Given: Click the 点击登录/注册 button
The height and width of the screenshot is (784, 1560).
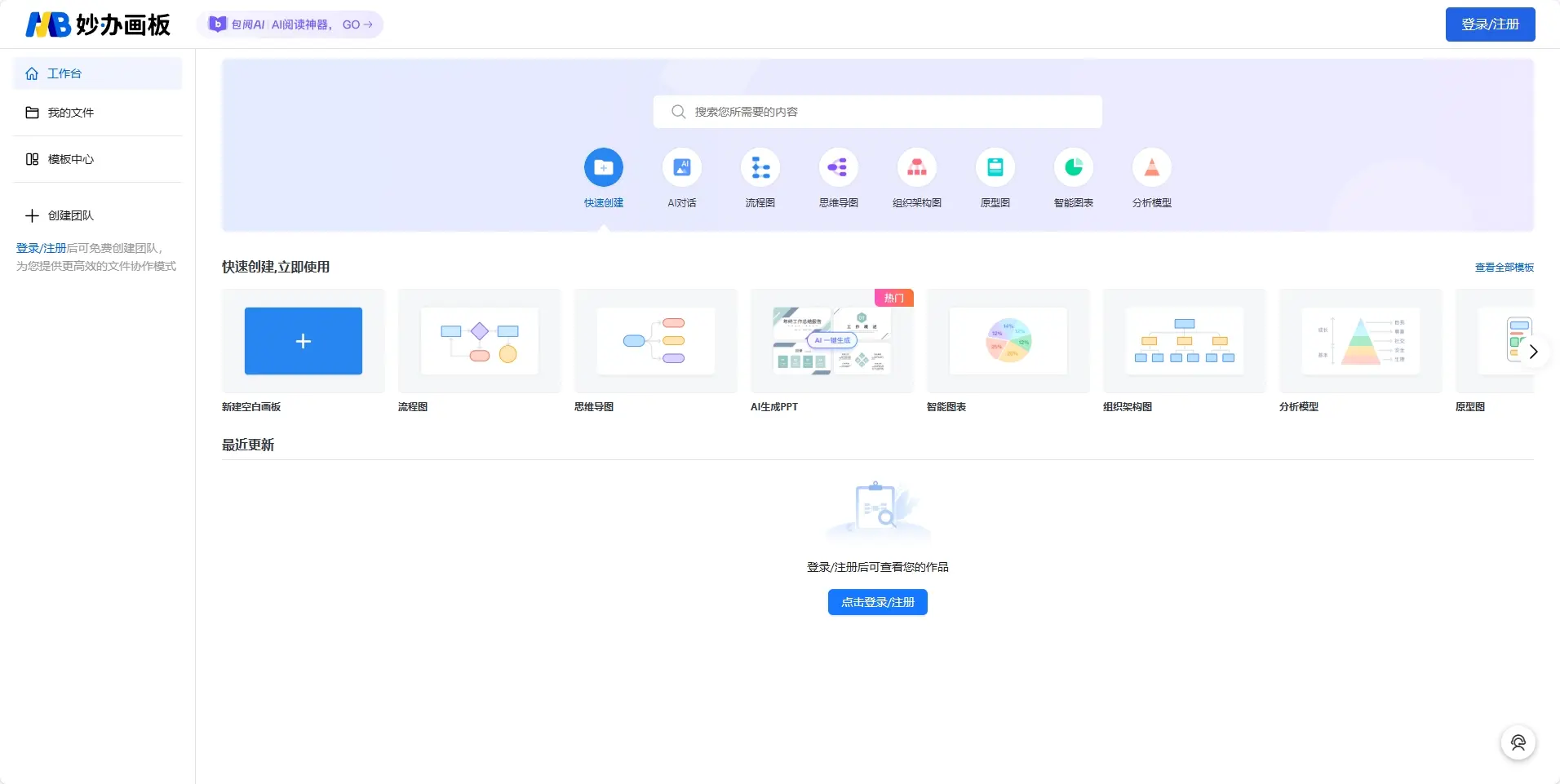Looking at the screenshot, I should 877,602.
